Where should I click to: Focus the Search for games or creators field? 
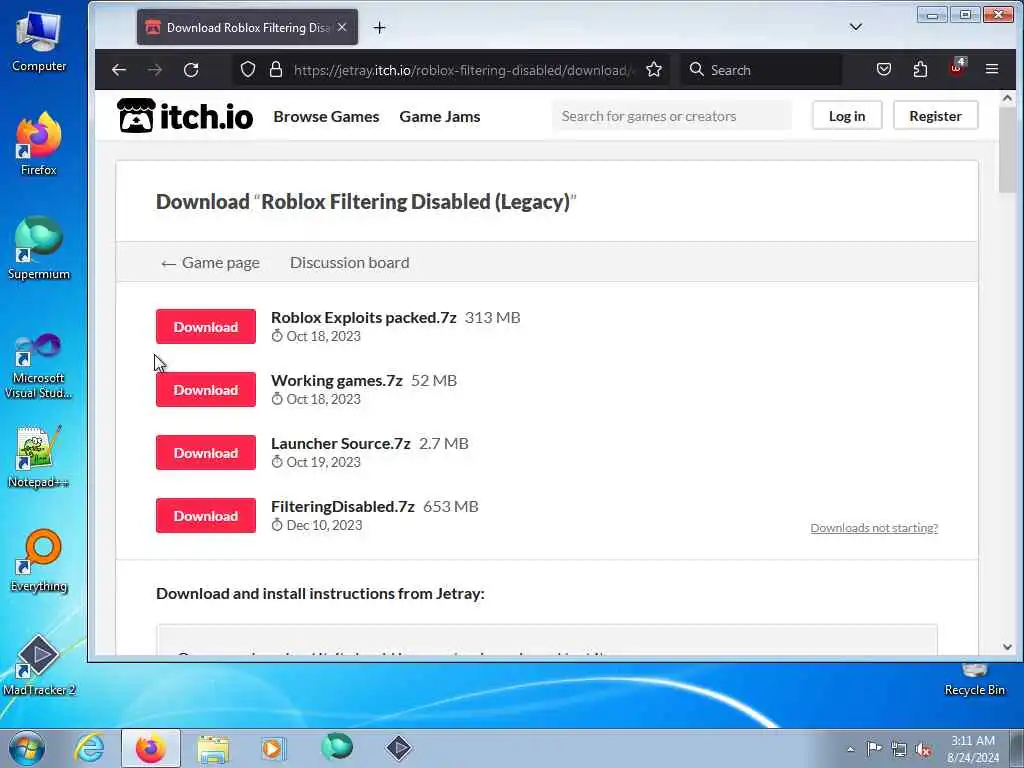pos(671,116)
